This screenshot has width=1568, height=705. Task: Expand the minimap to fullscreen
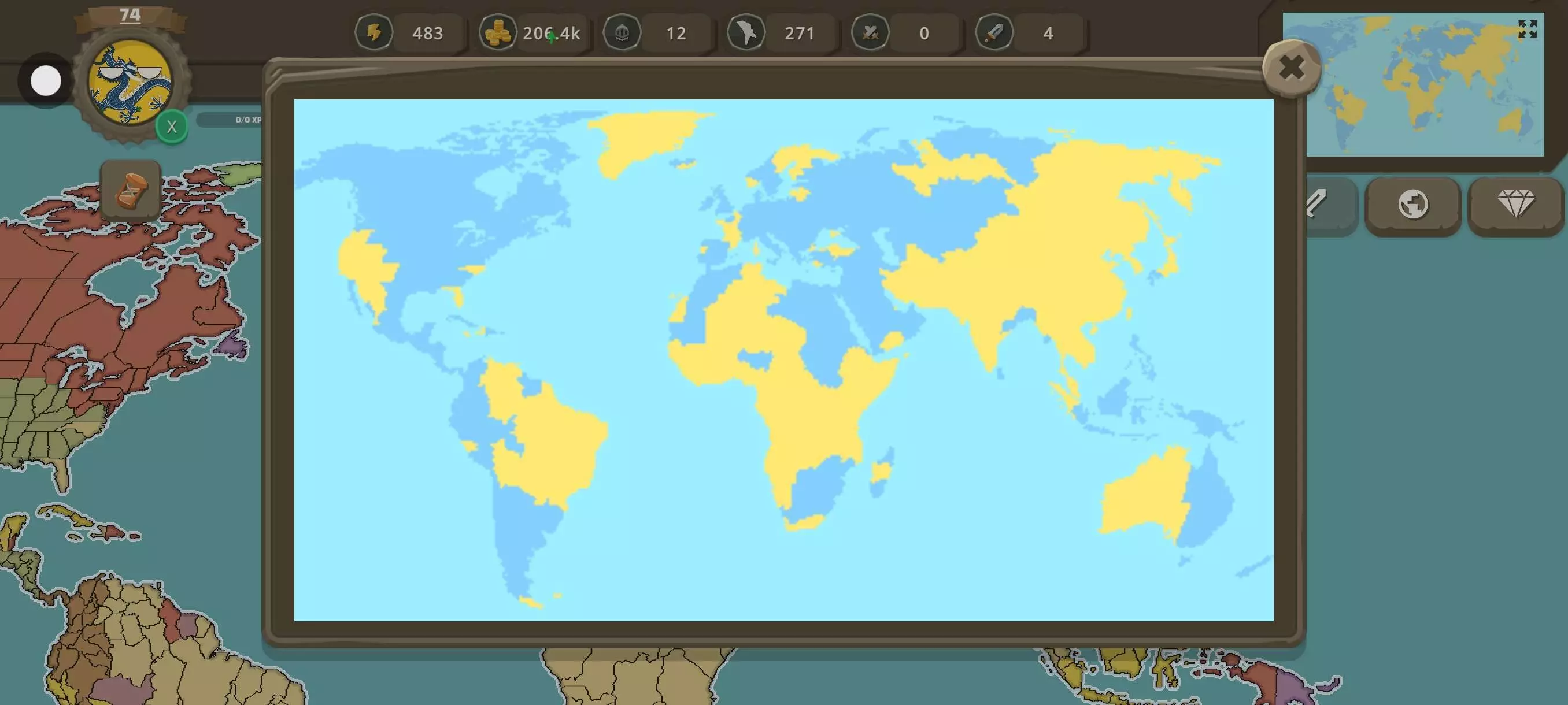pyautogui.click(x=1526, y=28)
